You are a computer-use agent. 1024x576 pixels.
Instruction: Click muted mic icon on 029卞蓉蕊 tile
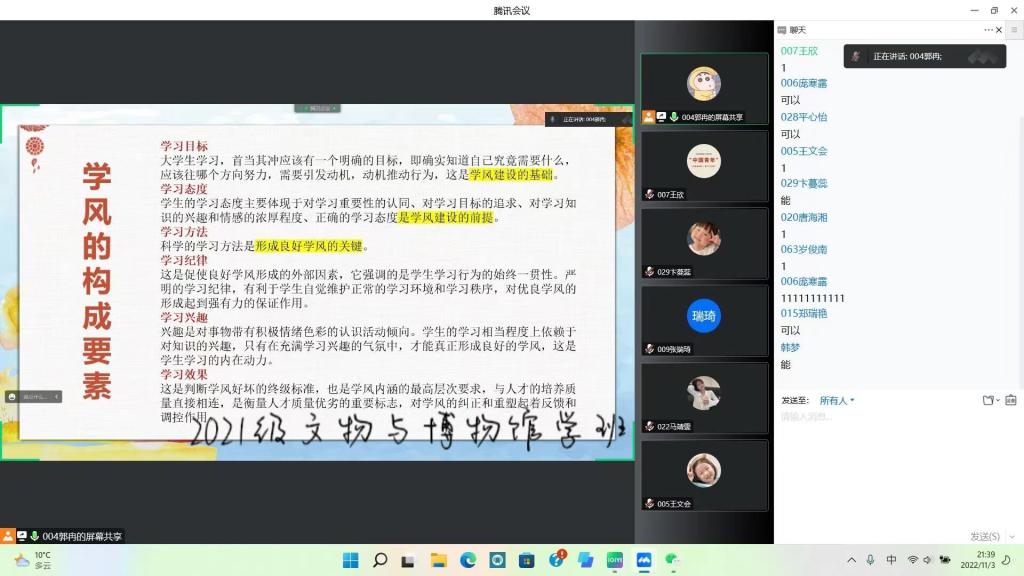point(649,272)
